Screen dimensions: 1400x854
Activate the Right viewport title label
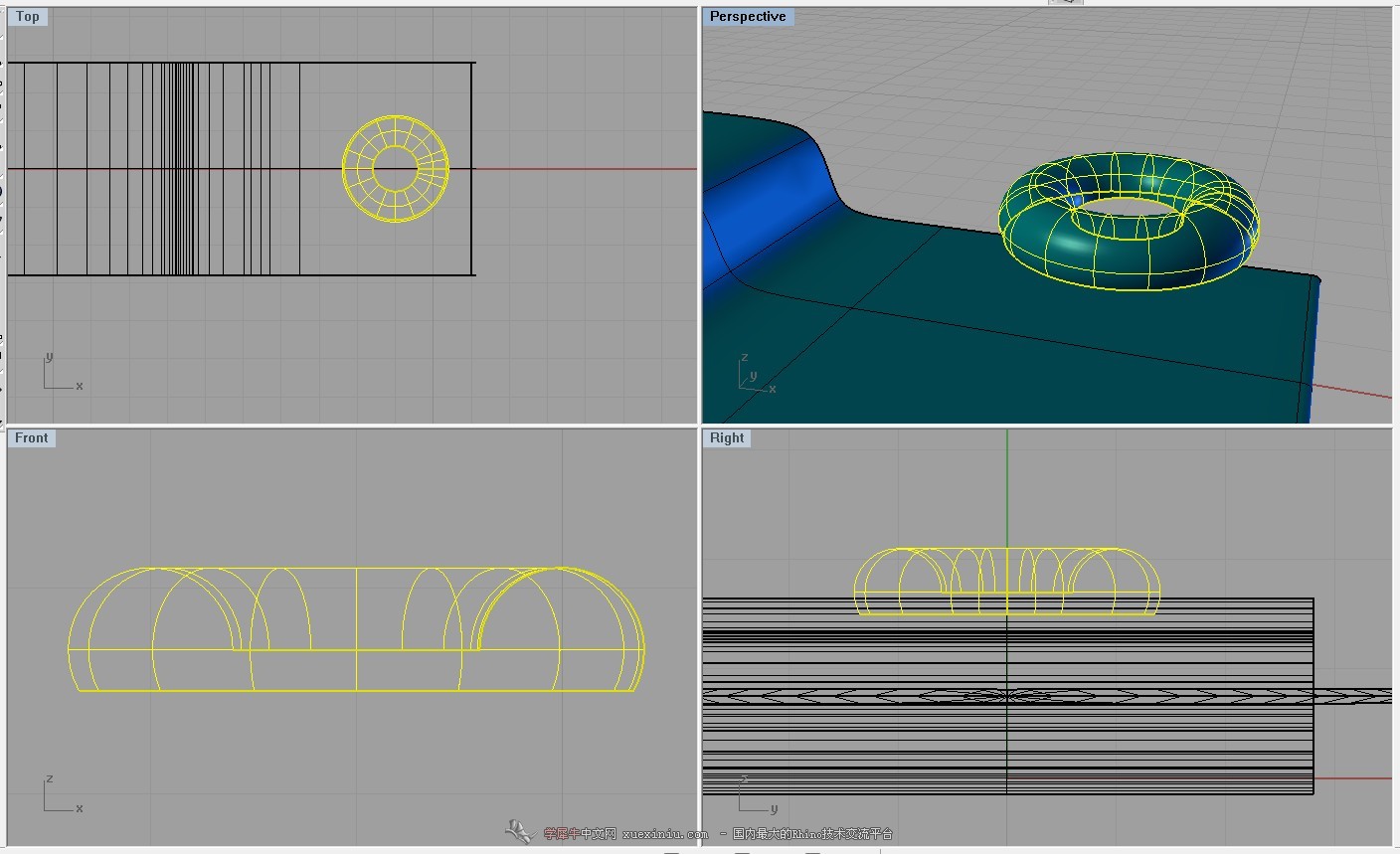(727, 437)
